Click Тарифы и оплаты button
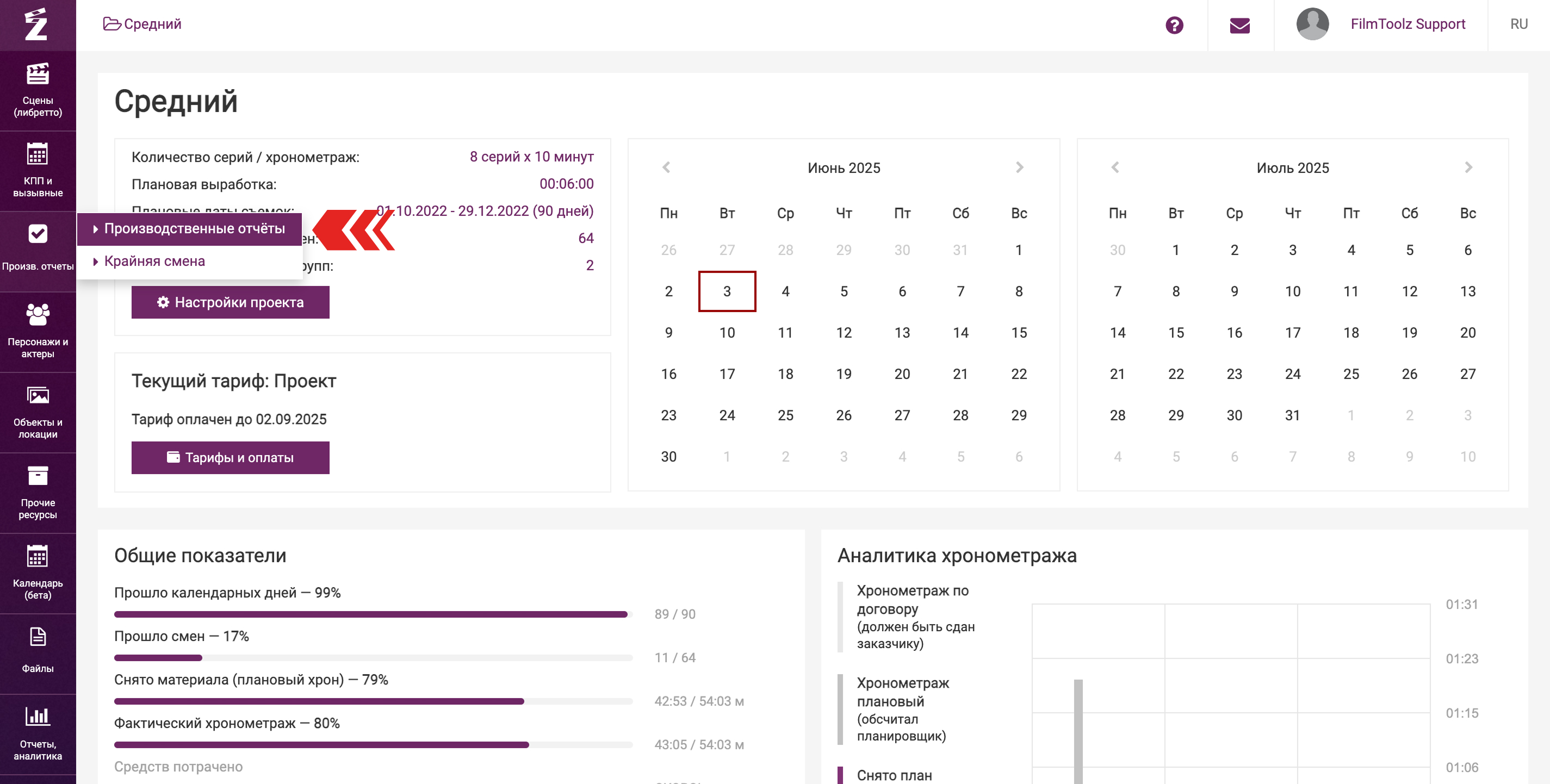Image resolution: width=1550 pixels, height=784 pixels. [231, 457]
